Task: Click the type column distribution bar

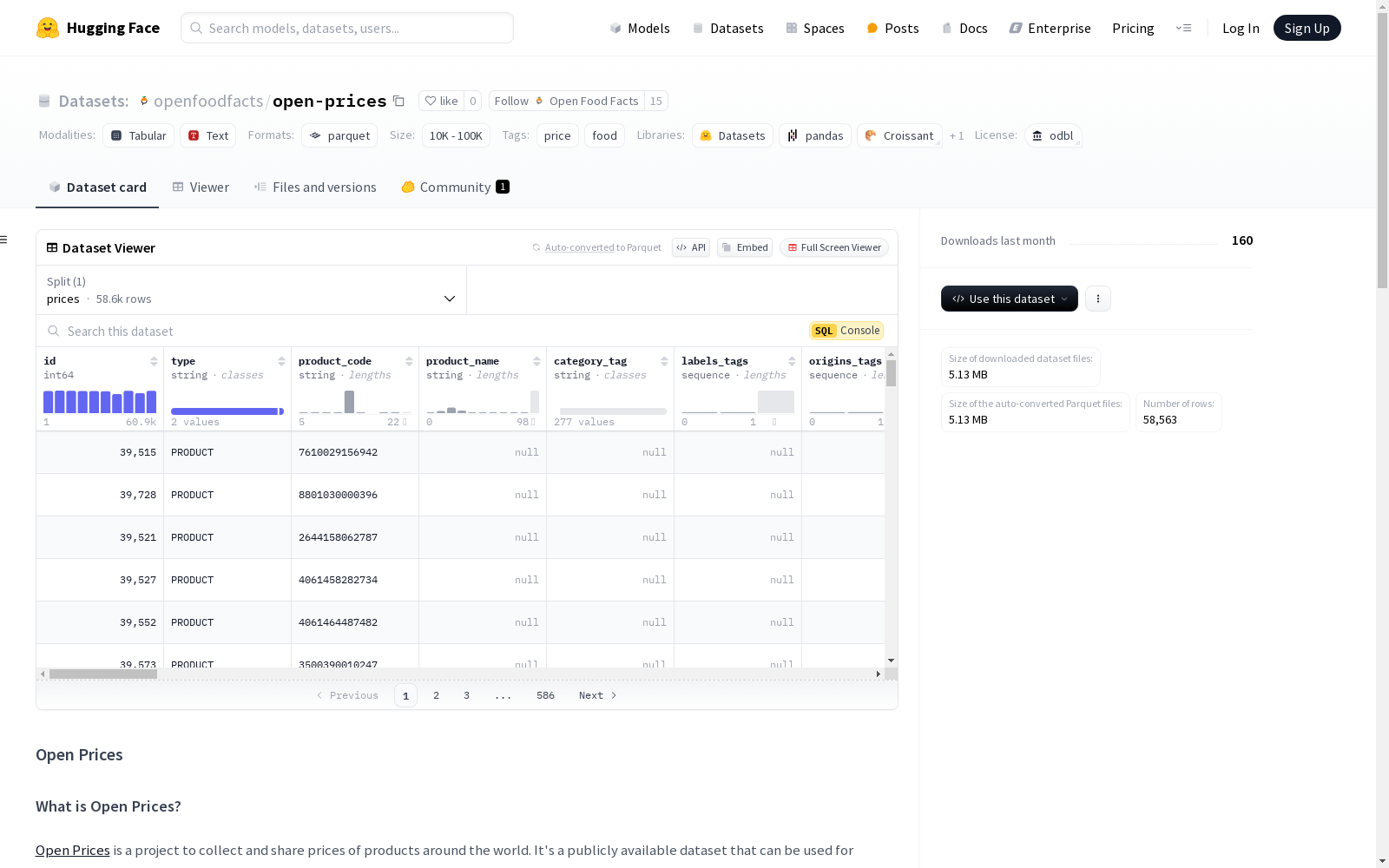Action: 227,411
